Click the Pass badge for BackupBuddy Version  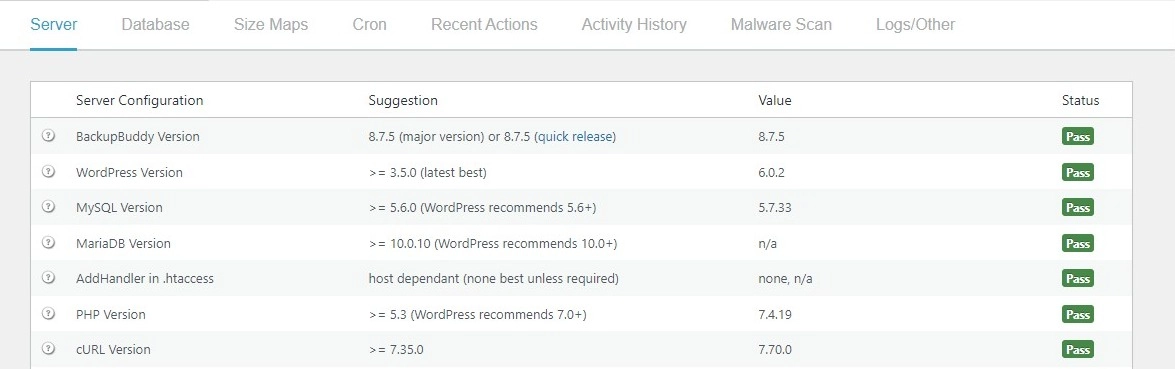coord(1078,136)
